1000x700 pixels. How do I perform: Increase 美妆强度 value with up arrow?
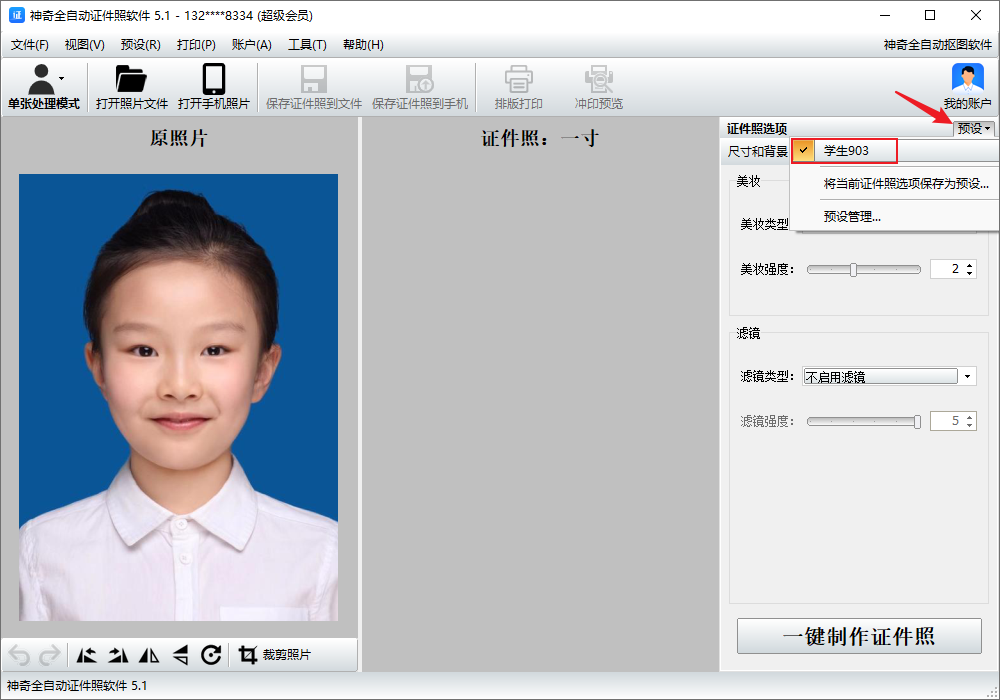(x=969, y=265)
